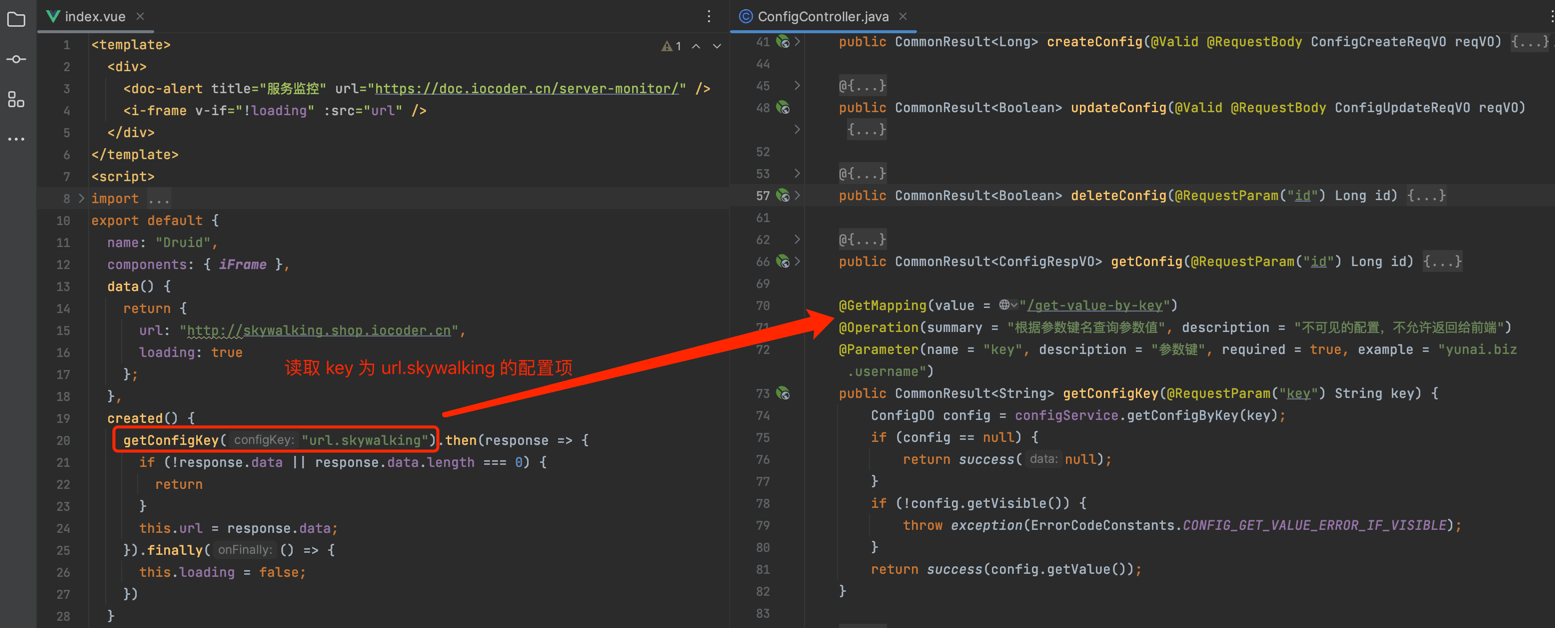Screen dimensions: 1555x628
Task: Close the ConfigController.java tab
Action: [903, 17]
